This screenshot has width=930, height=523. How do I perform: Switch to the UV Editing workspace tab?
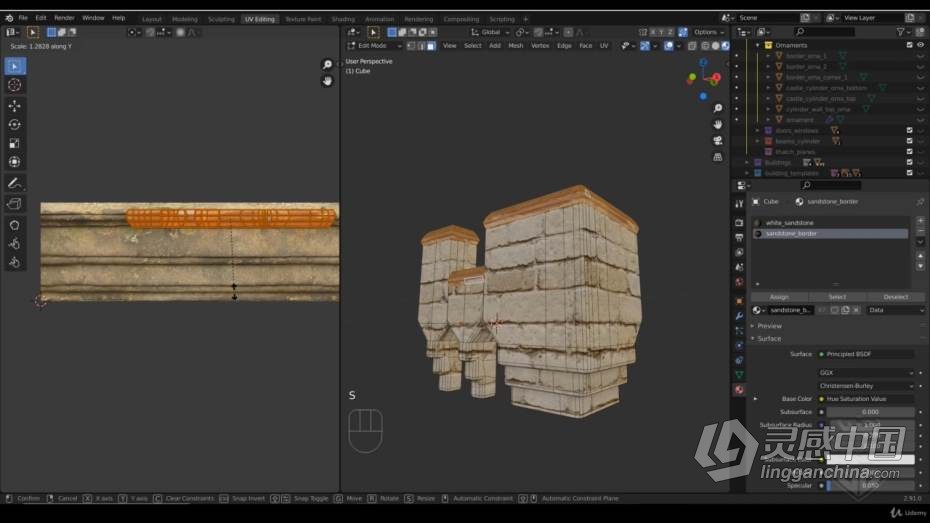click(x=260, y=19)
